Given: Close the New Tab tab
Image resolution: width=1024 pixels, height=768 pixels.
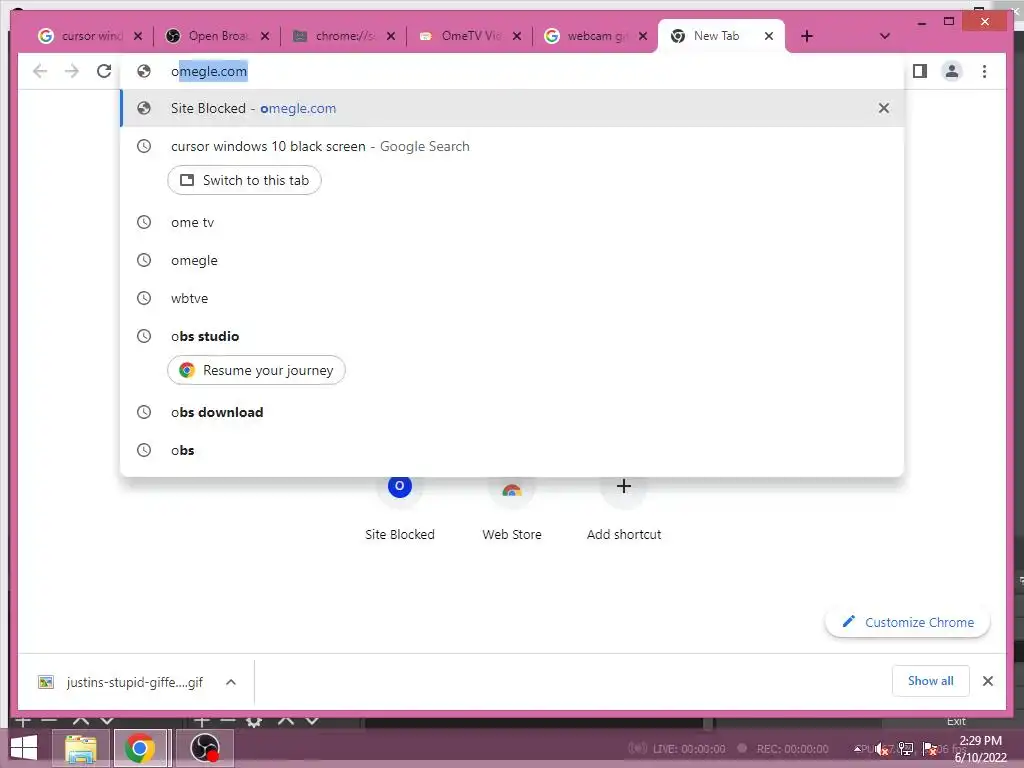Looking at the screenshot, I should coord(769,36).
